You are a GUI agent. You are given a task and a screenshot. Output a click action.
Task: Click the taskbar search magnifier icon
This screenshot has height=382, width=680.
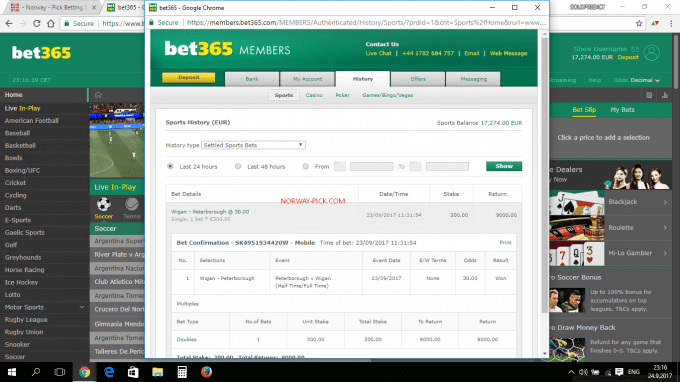[x=36, y=372]
